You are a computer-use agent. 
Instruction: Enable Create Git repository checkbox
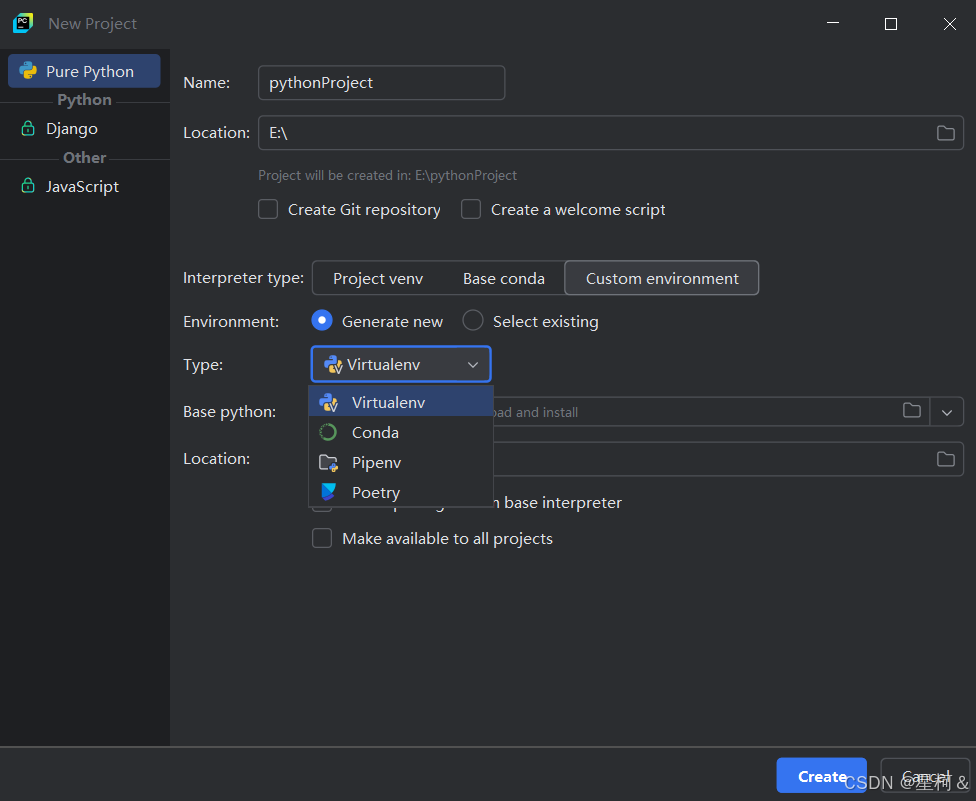268,209
